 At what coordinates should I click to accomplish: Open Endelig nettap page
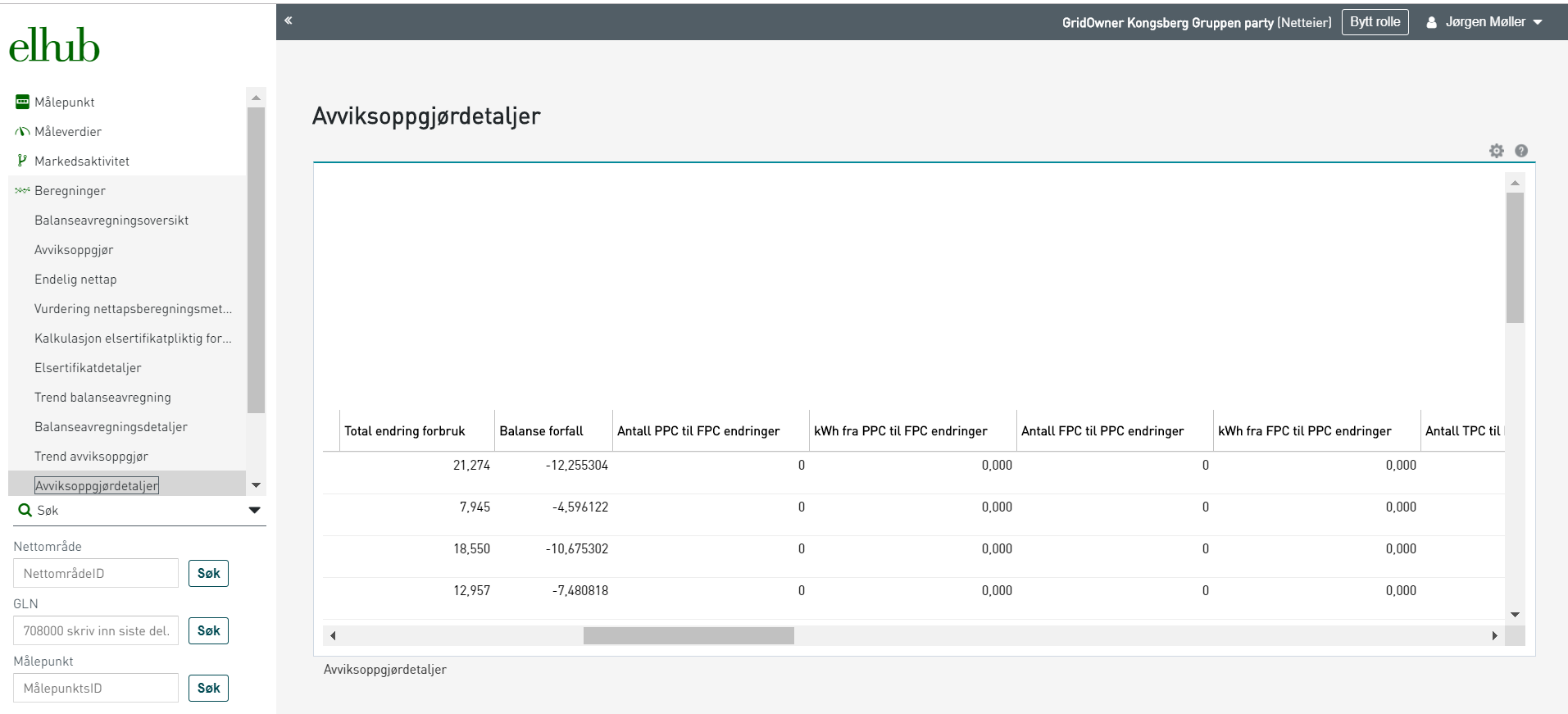(x=75, y=279)
